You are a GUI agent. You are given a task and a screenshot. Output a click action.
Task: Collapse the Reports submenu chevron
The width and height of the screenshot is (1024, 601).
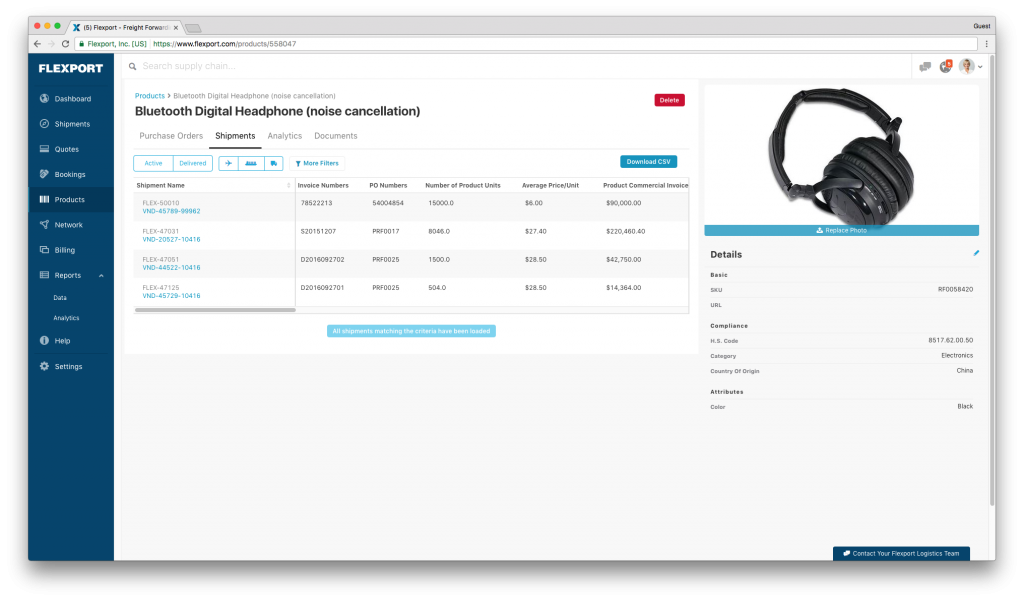pos(101,276)
